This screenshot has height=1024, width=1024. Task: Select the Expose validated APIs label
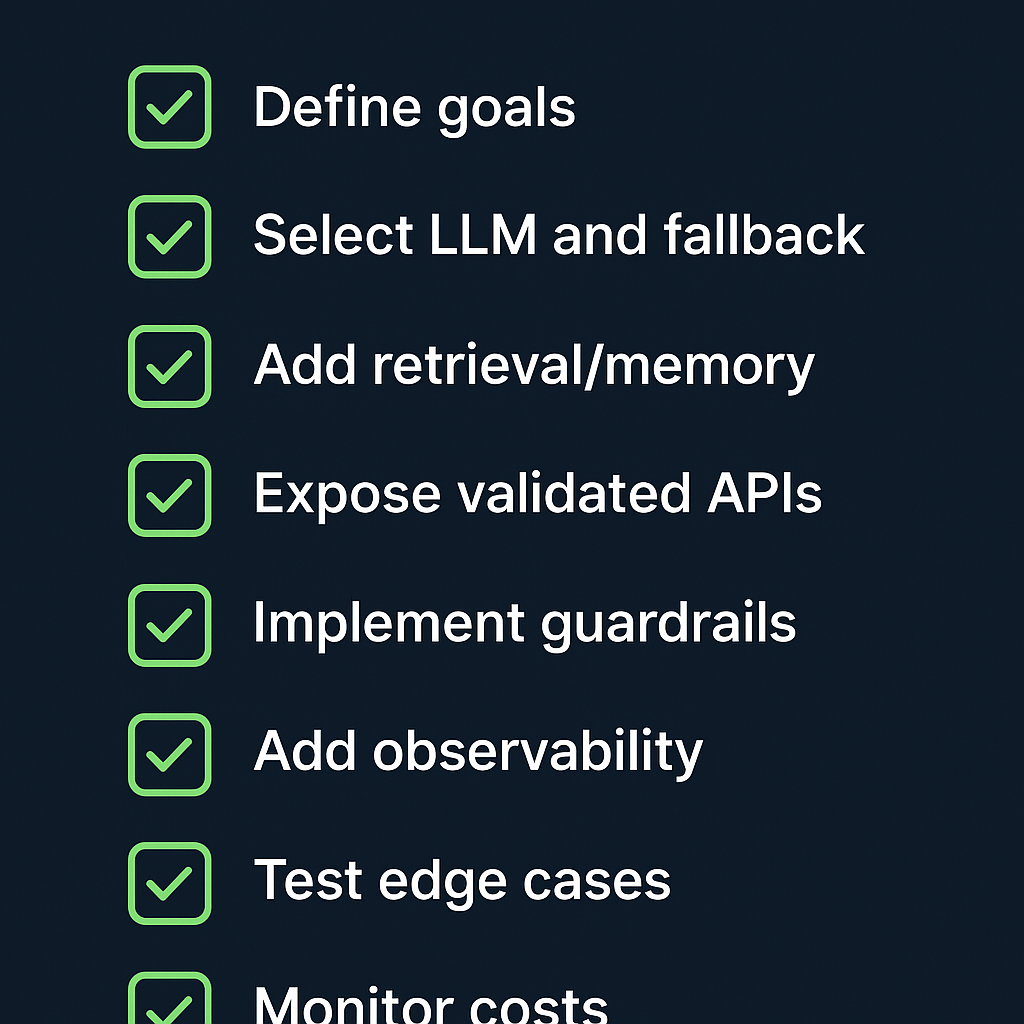537,495
